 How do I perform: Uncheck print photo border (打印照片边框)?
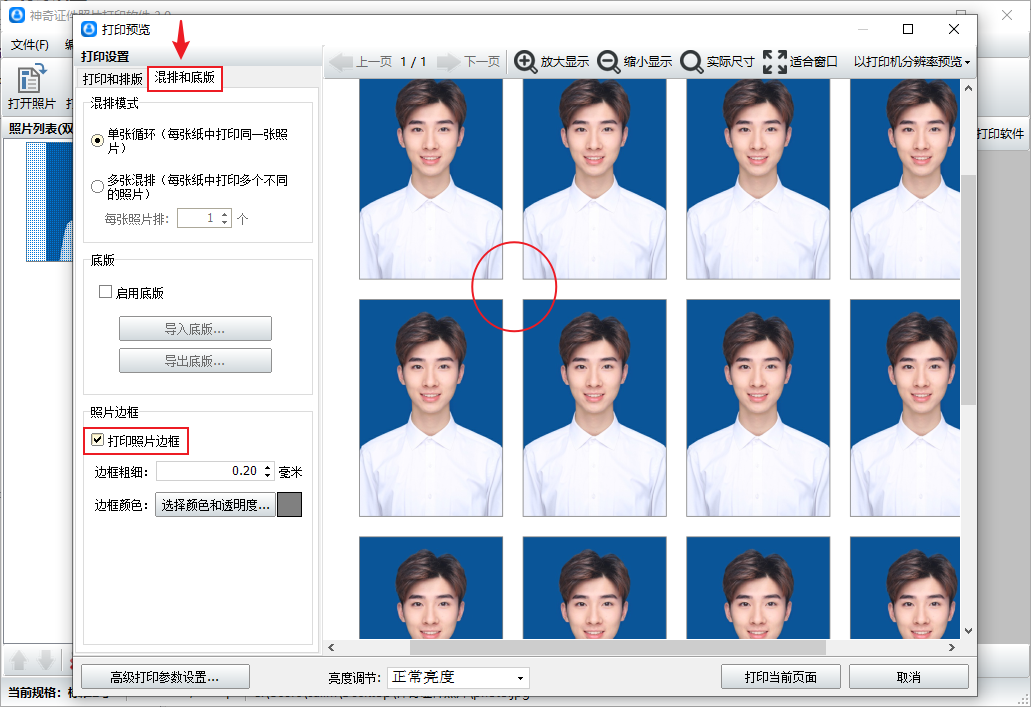click(98, 440)
